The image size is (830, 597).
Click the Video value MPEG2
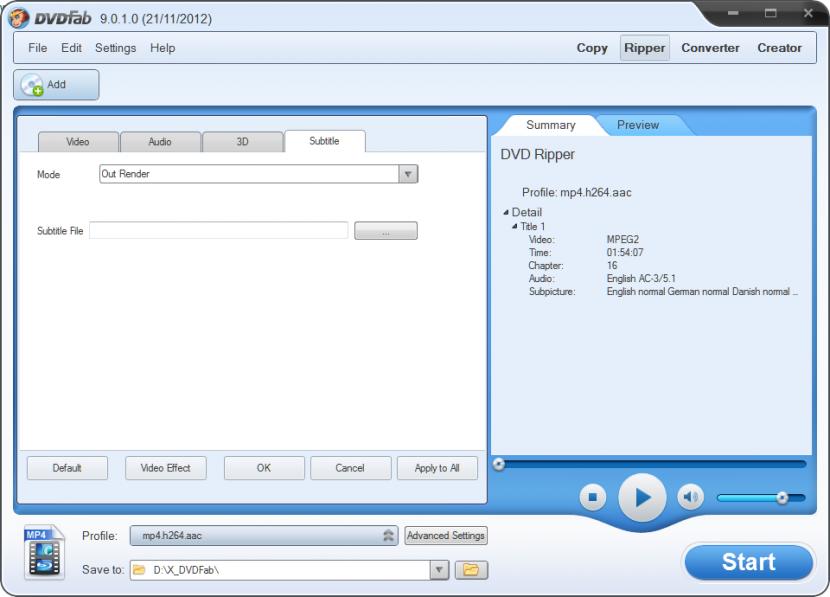point(622,239)
